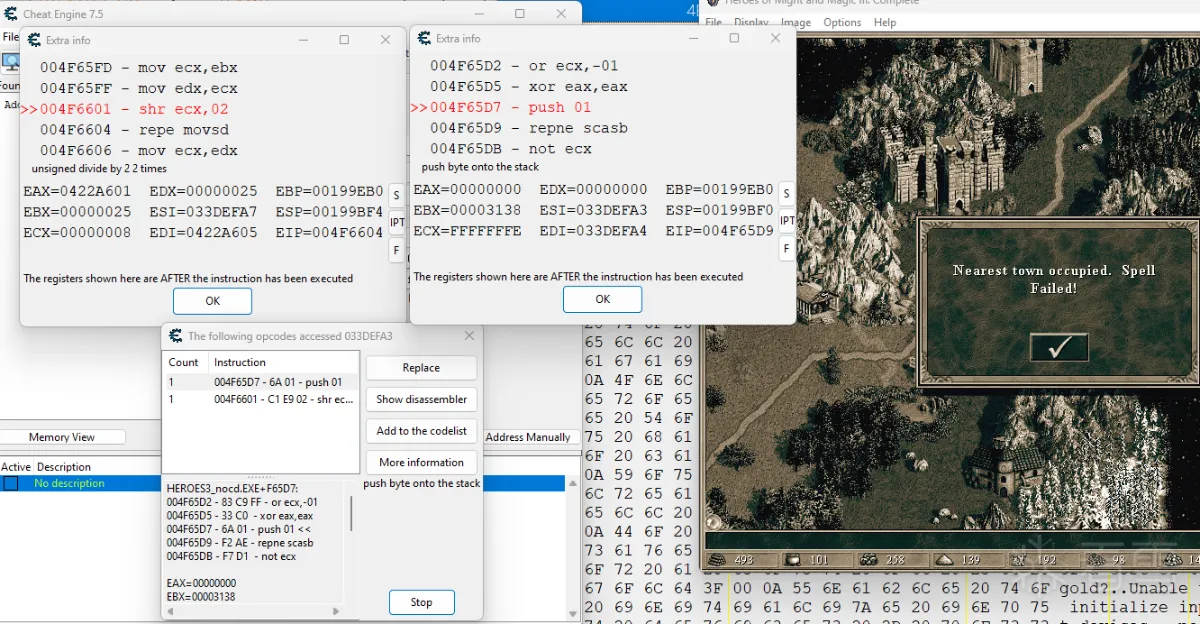Confirm the spell failed dialog checkmark
The image size is (1200, 624).
pos(1058,347)
